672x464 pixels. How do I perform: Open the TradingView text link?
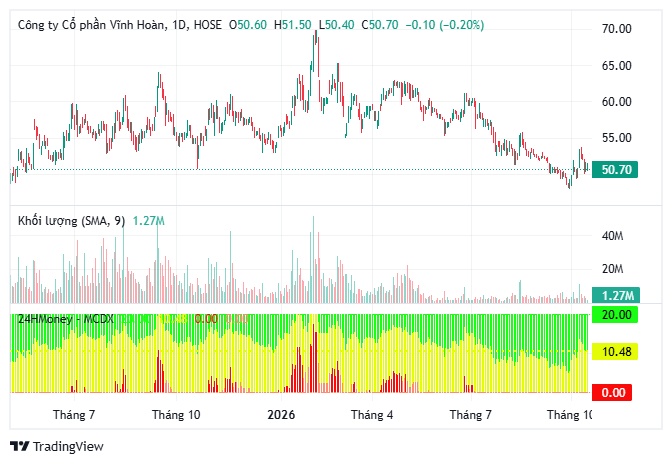(x=68, y=446)
